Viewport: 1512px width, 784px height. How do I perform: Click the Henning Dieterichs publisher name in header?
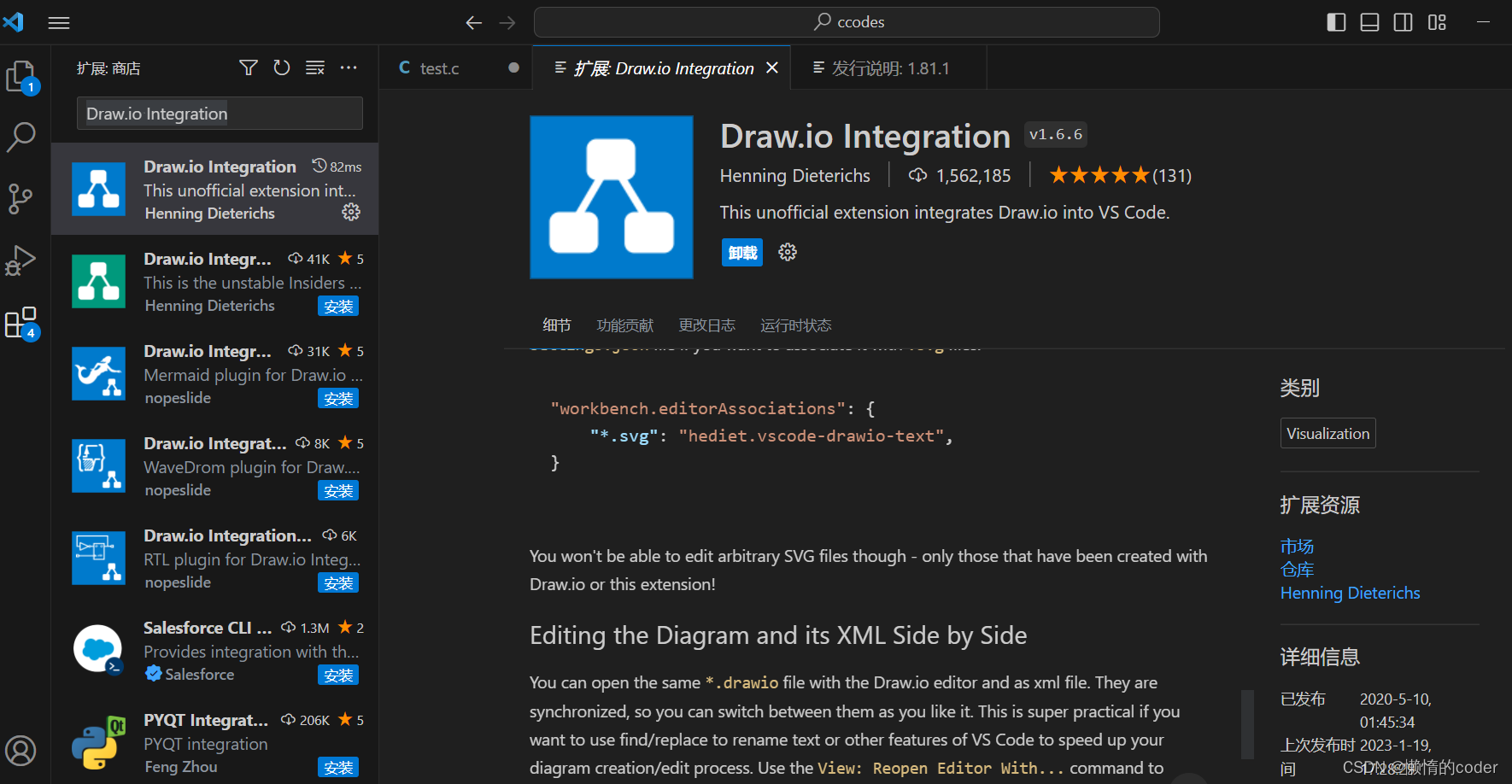(x=794, y=175)
